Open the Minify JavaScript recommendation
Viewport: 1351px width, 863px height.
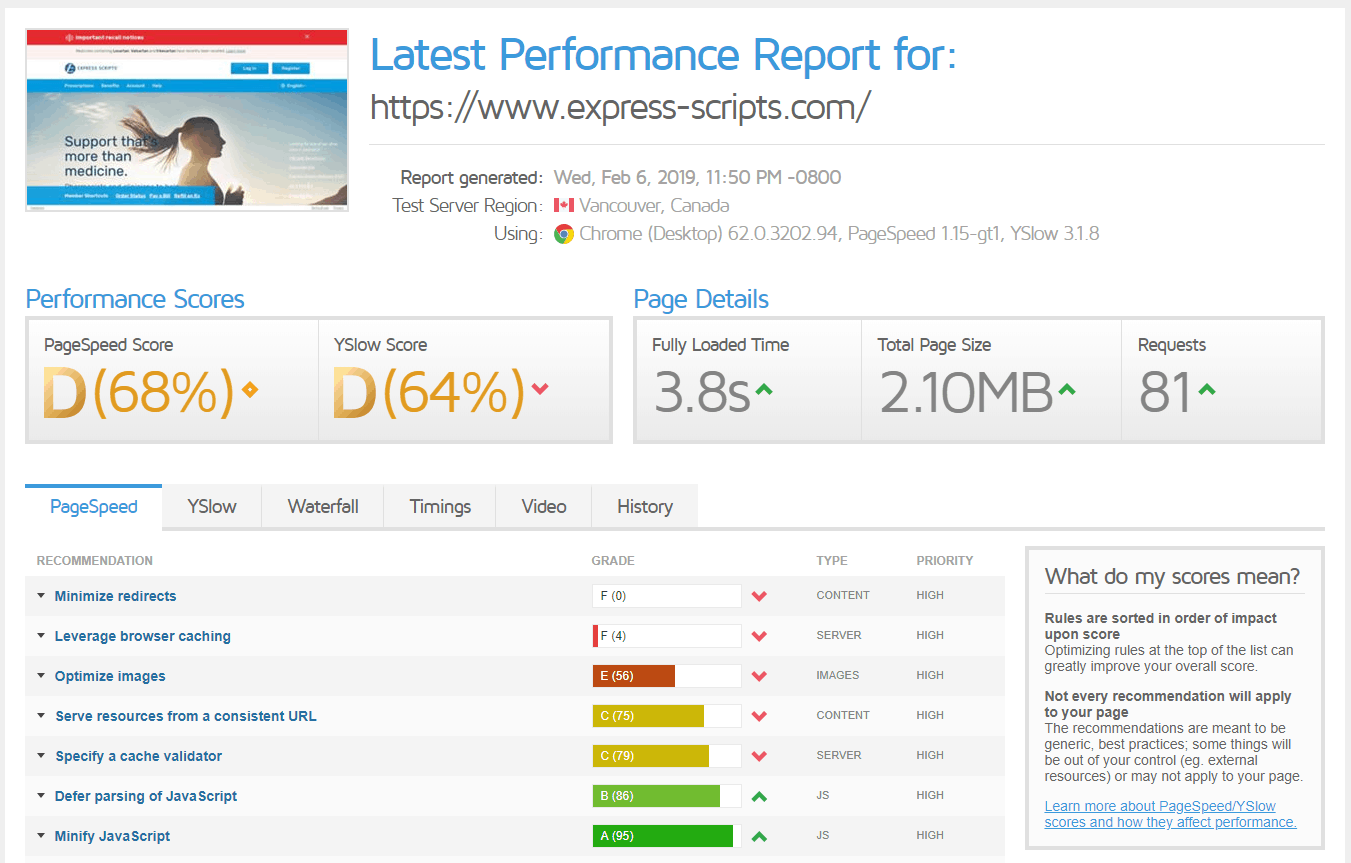pos(113,836)
